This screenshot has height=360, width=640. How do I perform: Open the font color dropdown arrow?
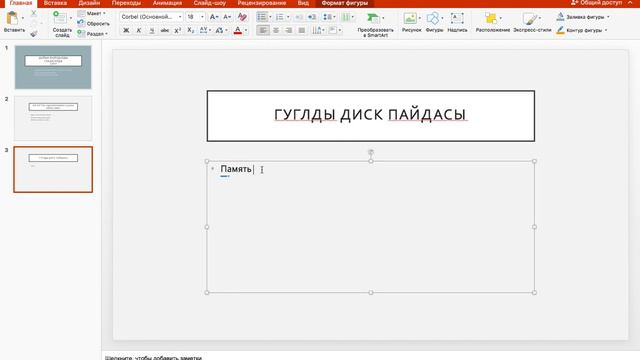click(246, 31)
